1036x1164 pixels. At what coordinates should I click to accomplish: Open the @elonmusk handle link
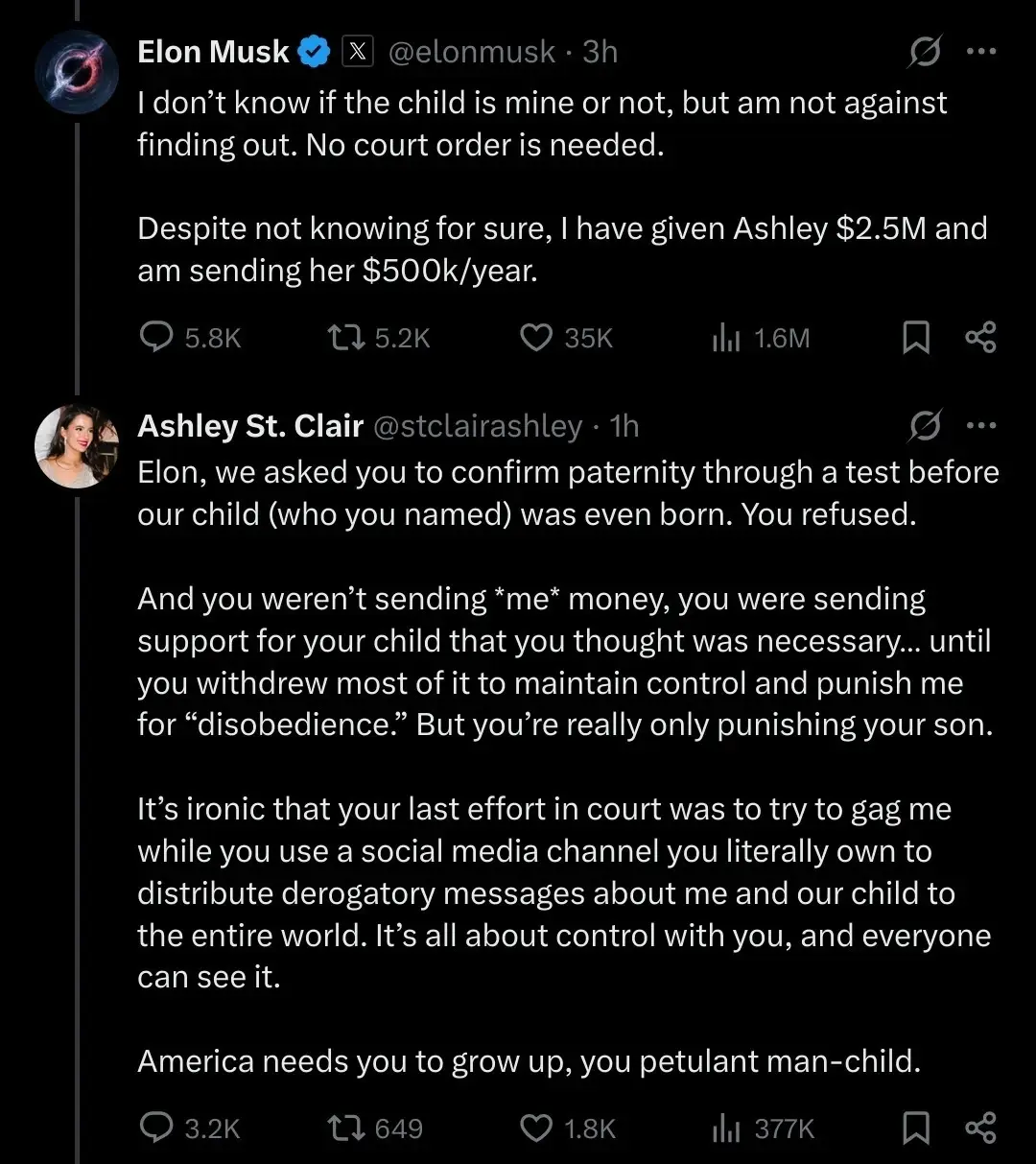(471, 52)
